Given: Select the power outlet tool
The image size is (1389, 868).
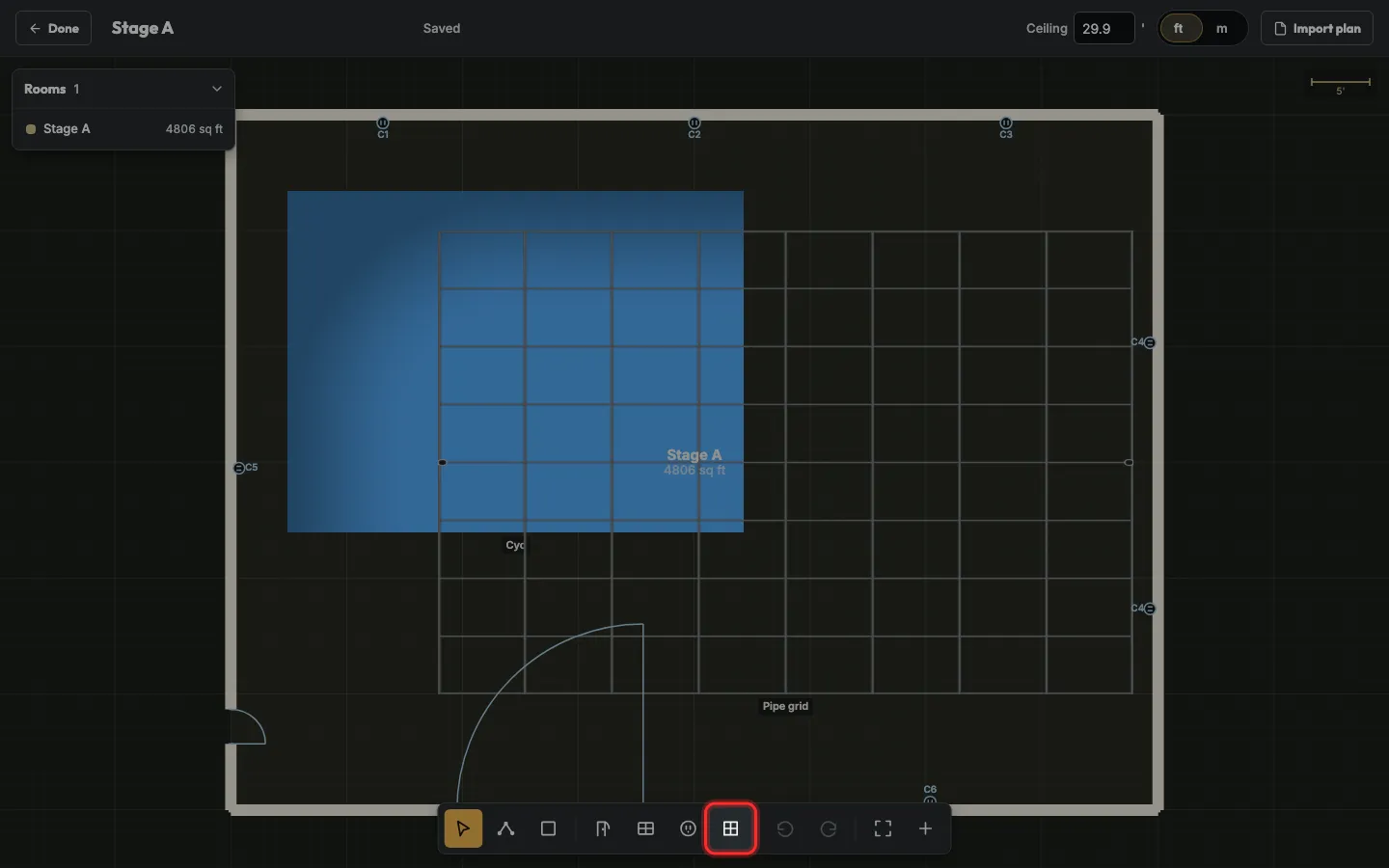Looking at the screenshot, I should click(x=688, y=828).
